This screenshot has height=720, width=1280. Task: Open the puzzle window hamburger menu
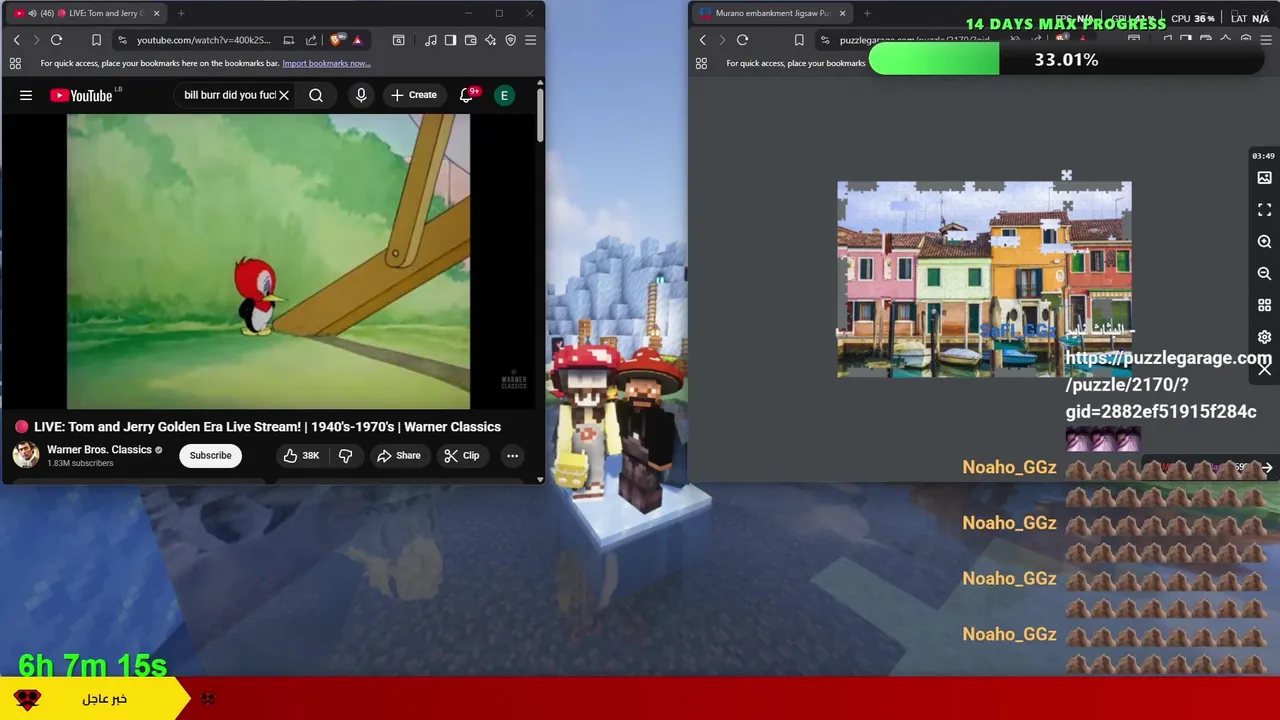[1266, 40]
